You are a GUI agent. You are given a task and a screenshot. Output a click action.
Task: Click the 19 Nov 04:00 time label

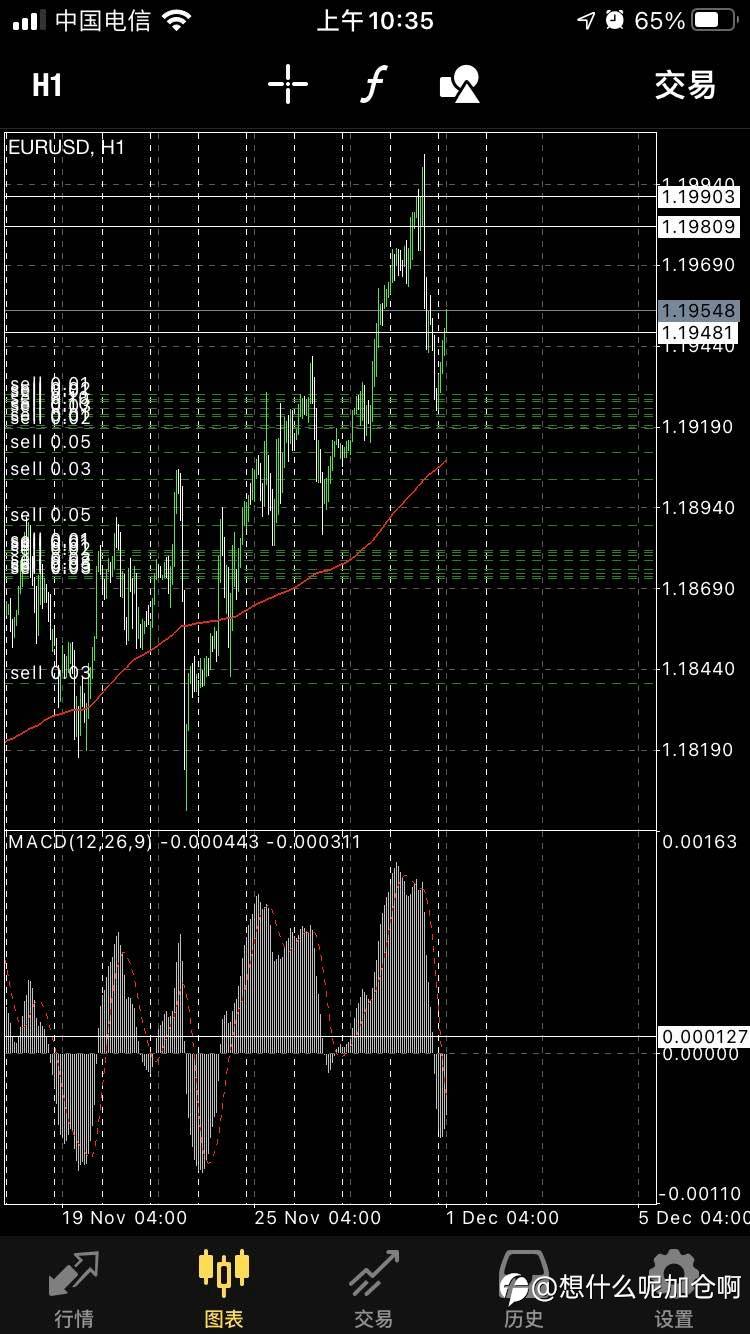[x=124, y=1218]
